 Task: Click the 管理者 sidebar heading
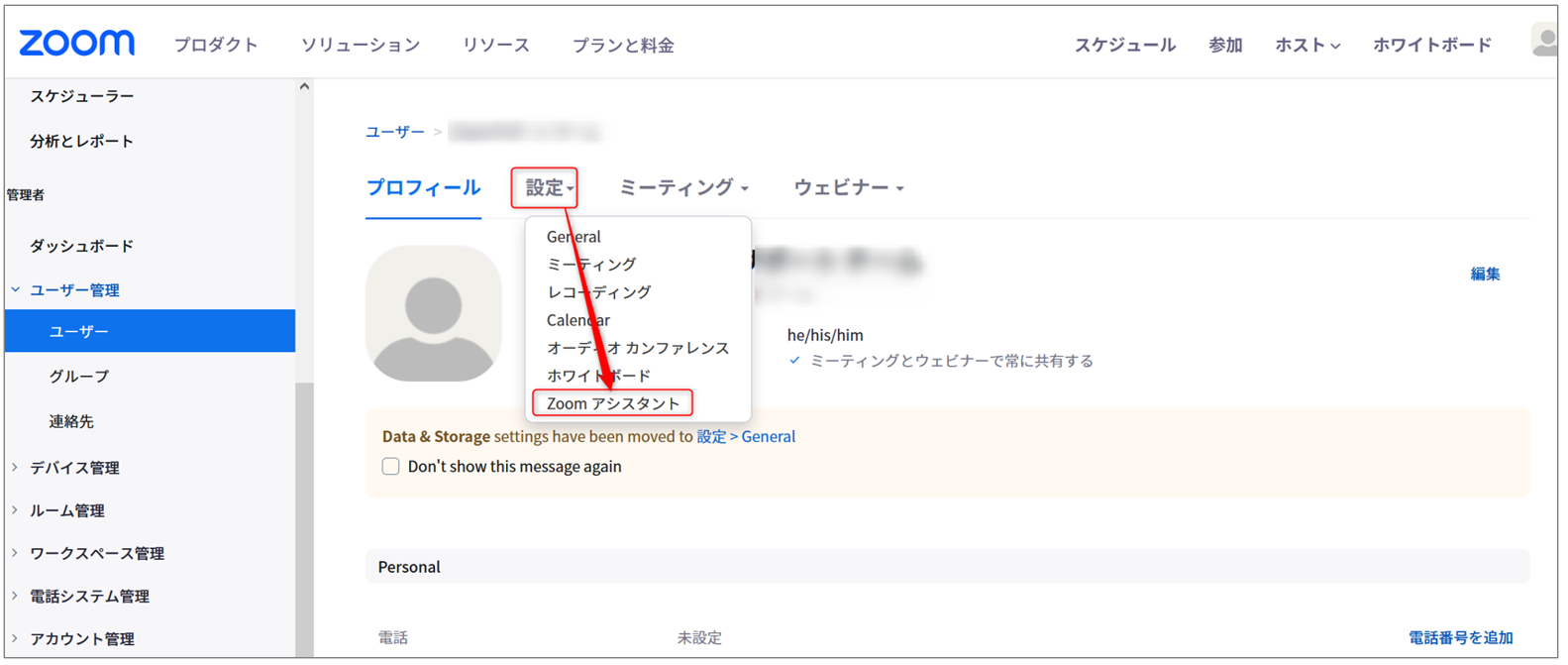tap(26, 195)
